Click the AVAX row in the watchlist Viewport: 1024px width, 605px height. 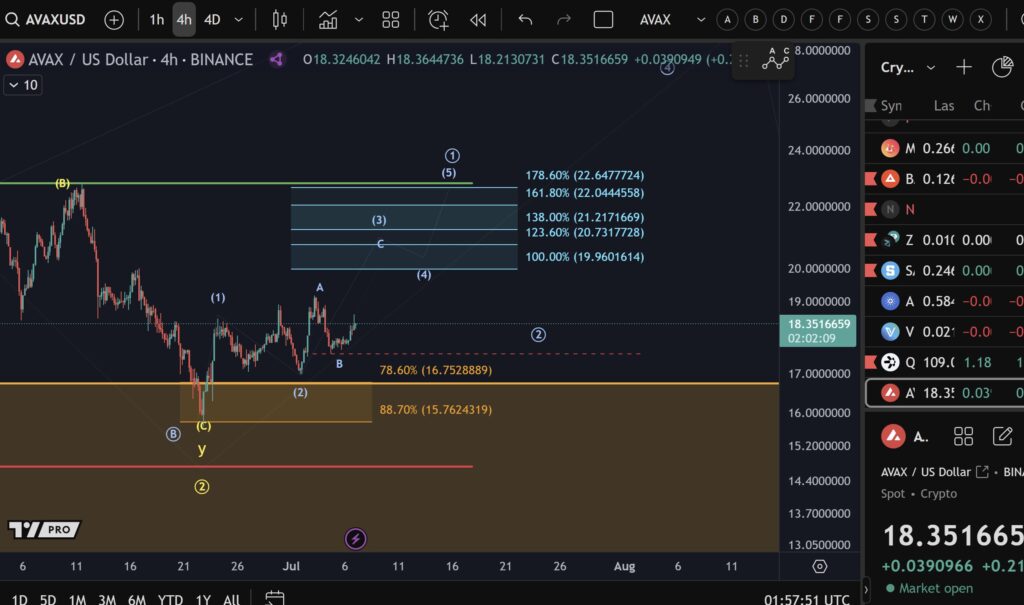(945, 393)
